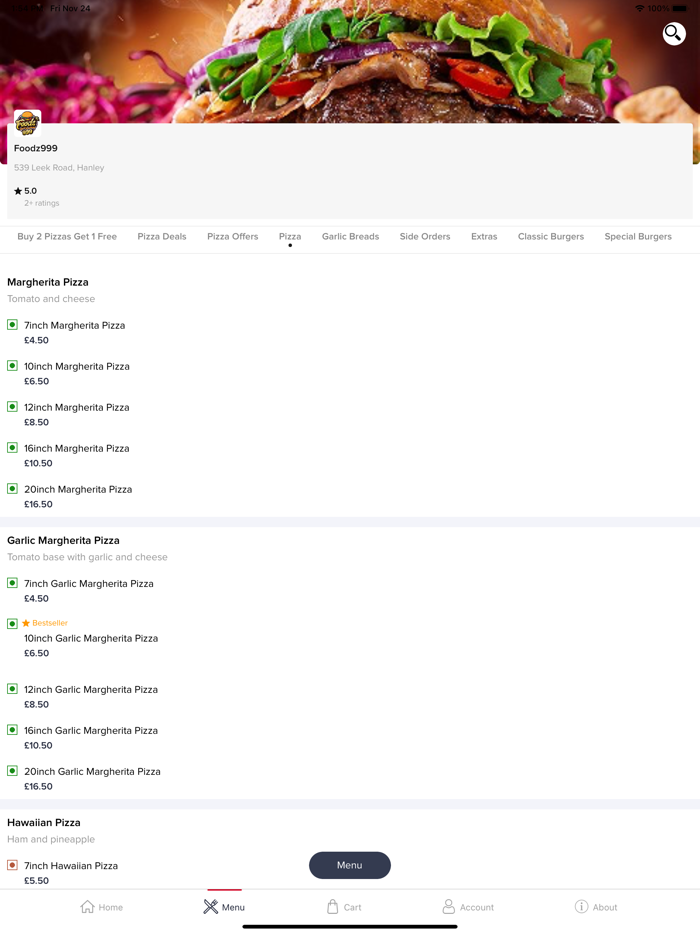
Task: Click the star rating 5.0
Action: pos(26,191)
